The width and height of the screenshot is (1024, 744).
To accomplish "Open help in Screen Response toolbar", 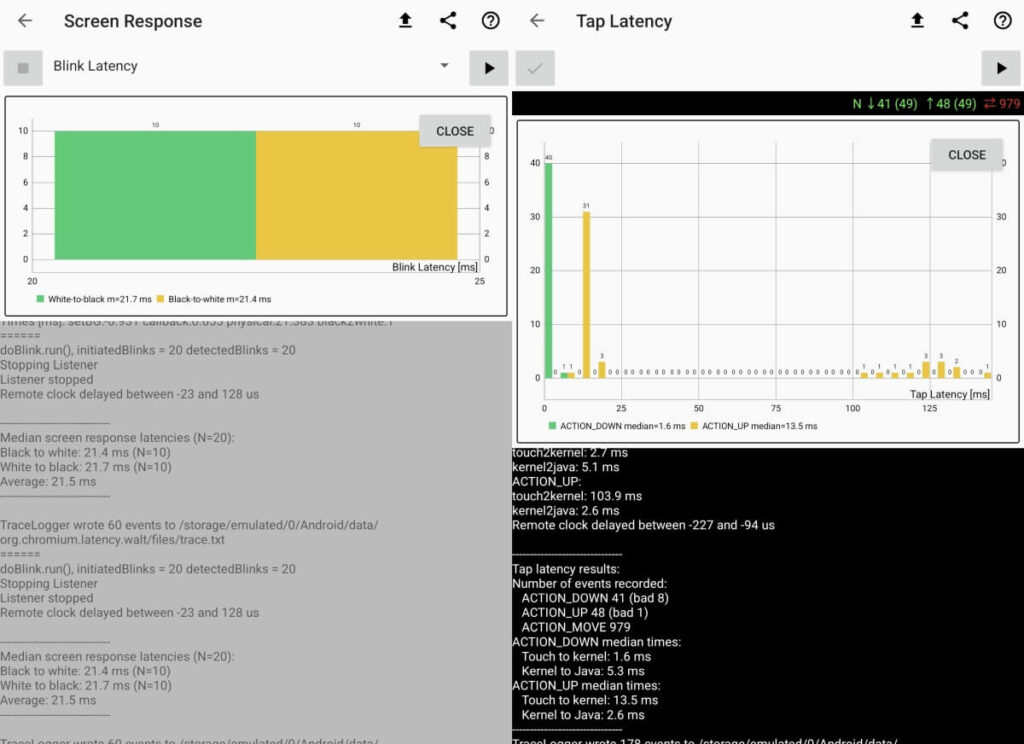I will pyautogui.click(x=490, y=21).
